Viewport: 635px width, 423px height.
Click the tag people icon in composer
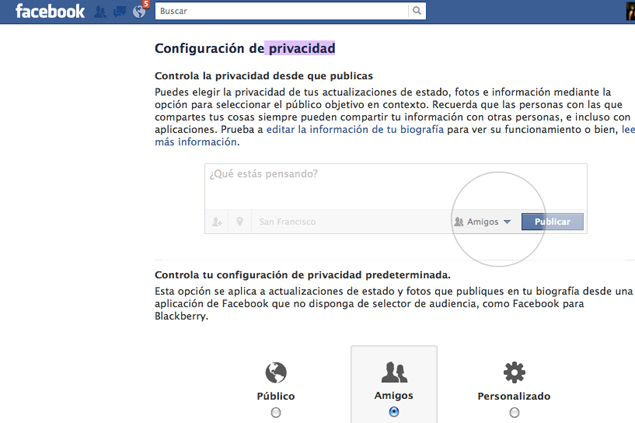(x=217, y=222)
